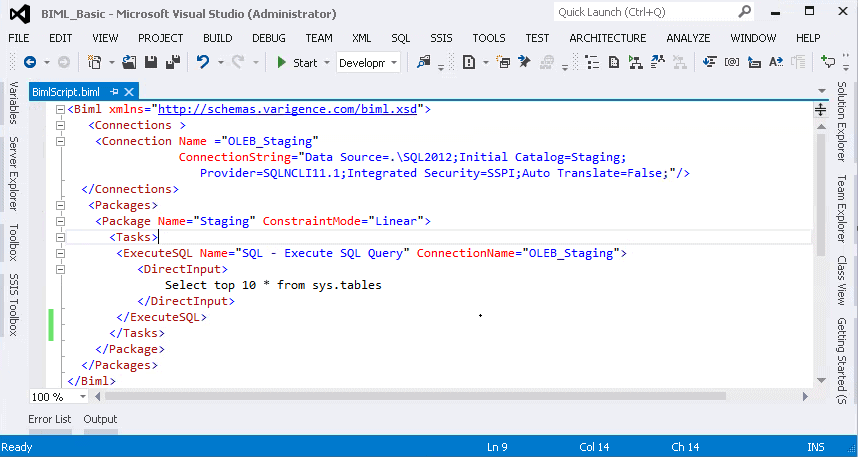Click the vertical scrollbar down arrow
The width and height of the screenshot is (858, 457).
[x=821, y=380]
